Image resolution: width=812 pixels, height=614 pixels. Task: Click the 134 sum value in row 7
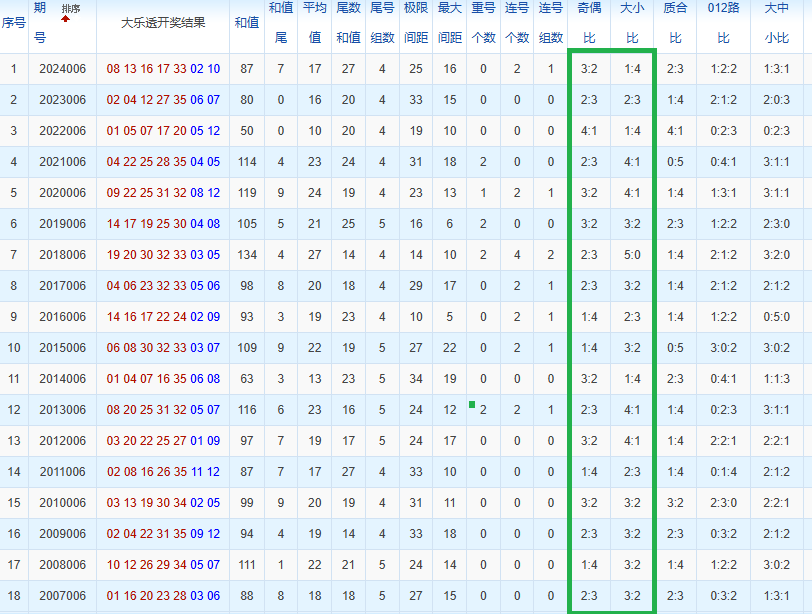247,255
